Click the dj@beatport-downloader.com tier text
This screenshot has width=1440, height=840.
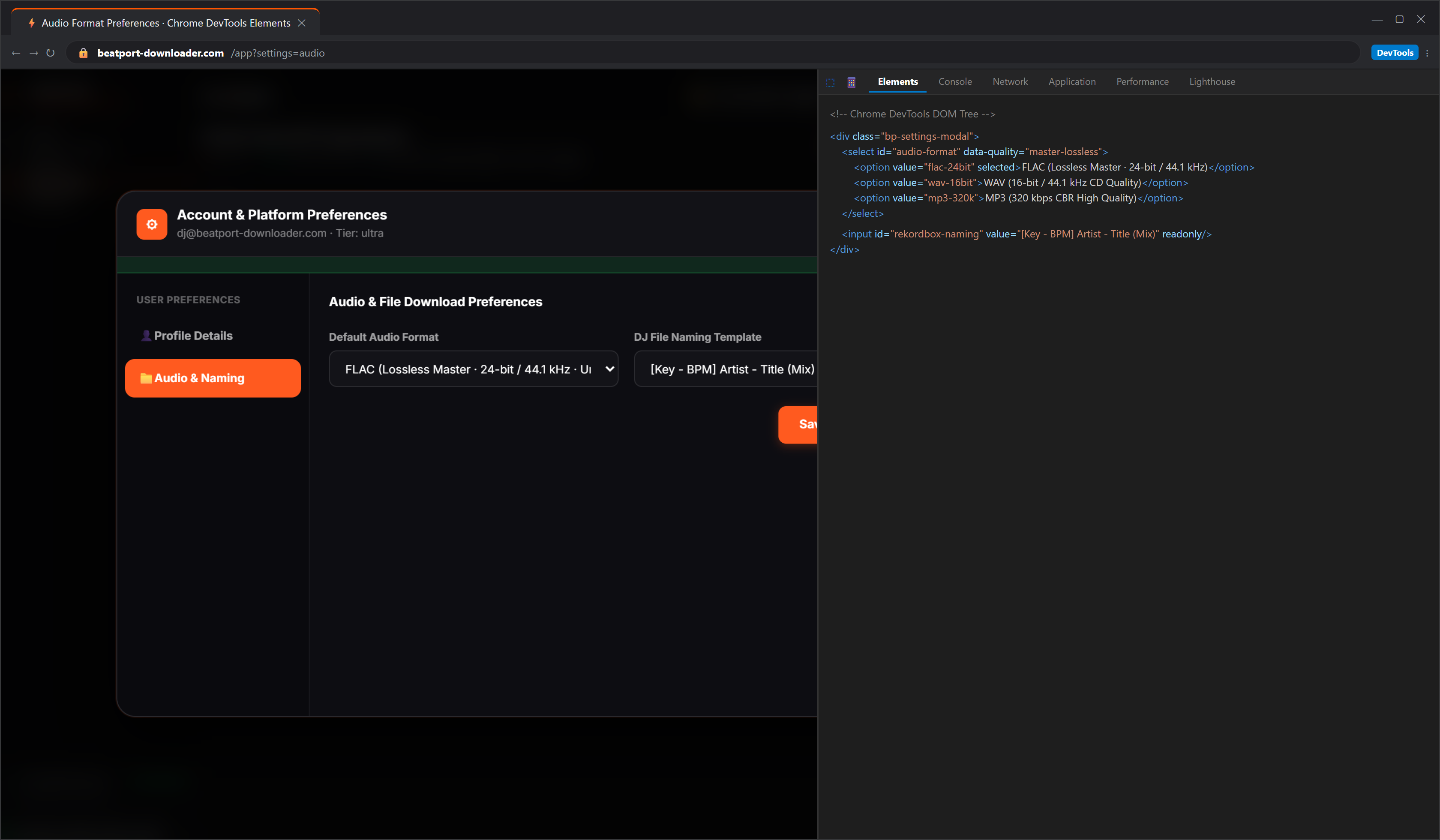tap(280, 233)
